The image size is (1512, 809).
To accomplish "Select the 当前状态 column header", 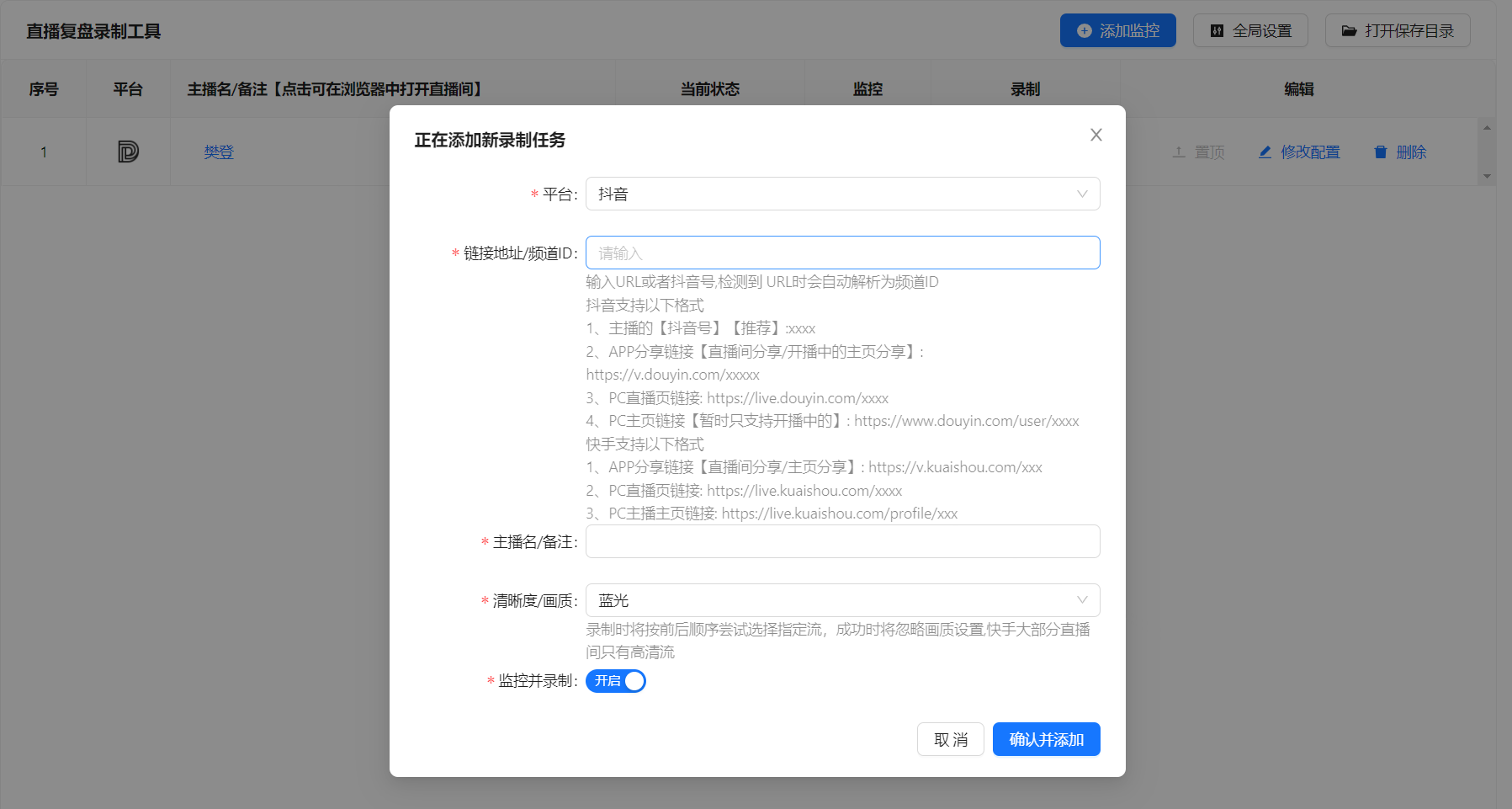I will point(710,88).
